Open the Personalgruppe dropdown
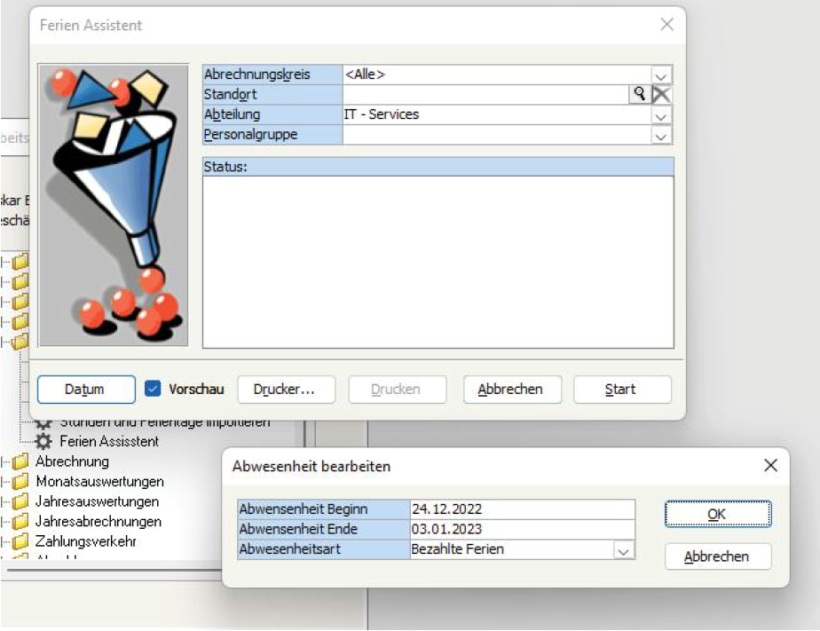The width and height of the screenshot is (820, 631). pos(660,134)
